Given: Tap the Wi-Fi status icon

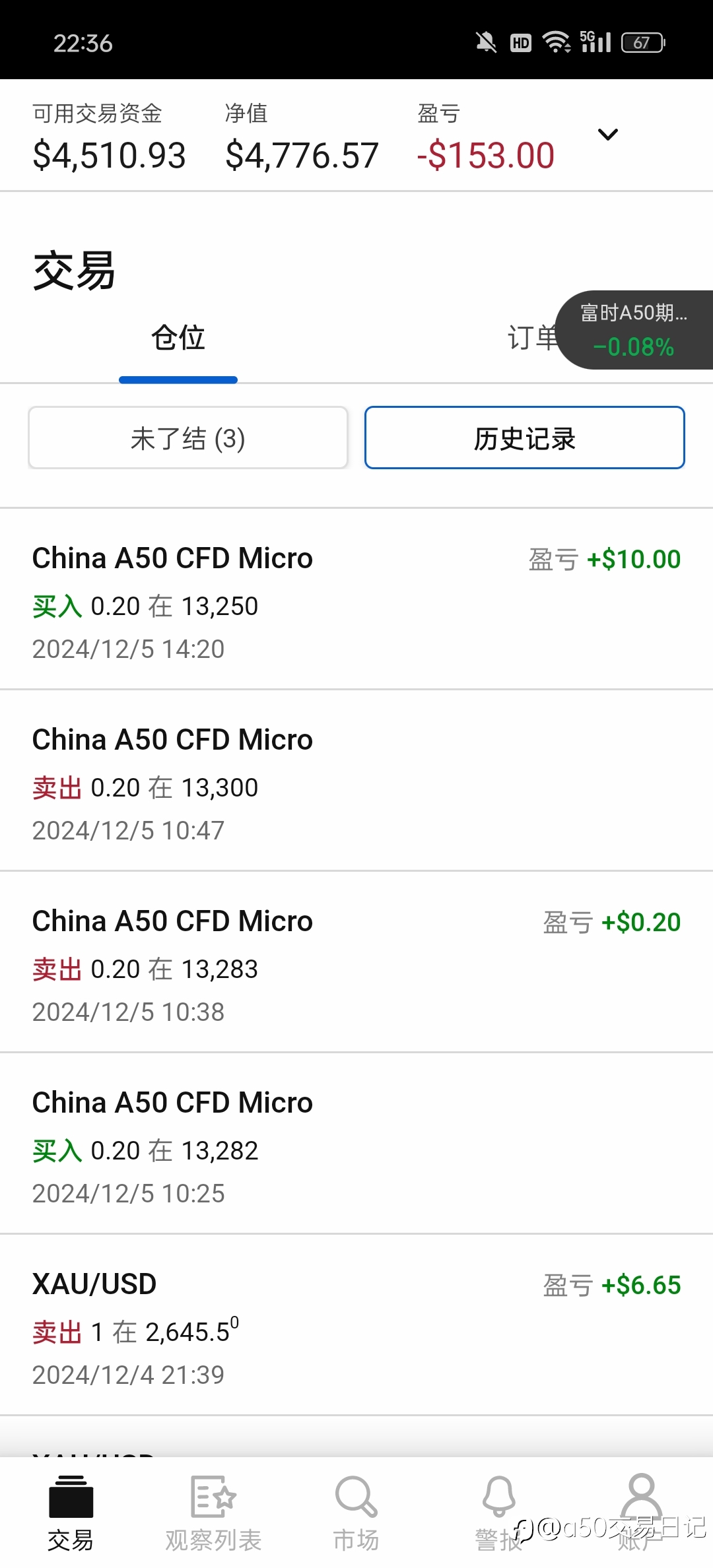Looking at the screenshot, I should click(557, 42).
